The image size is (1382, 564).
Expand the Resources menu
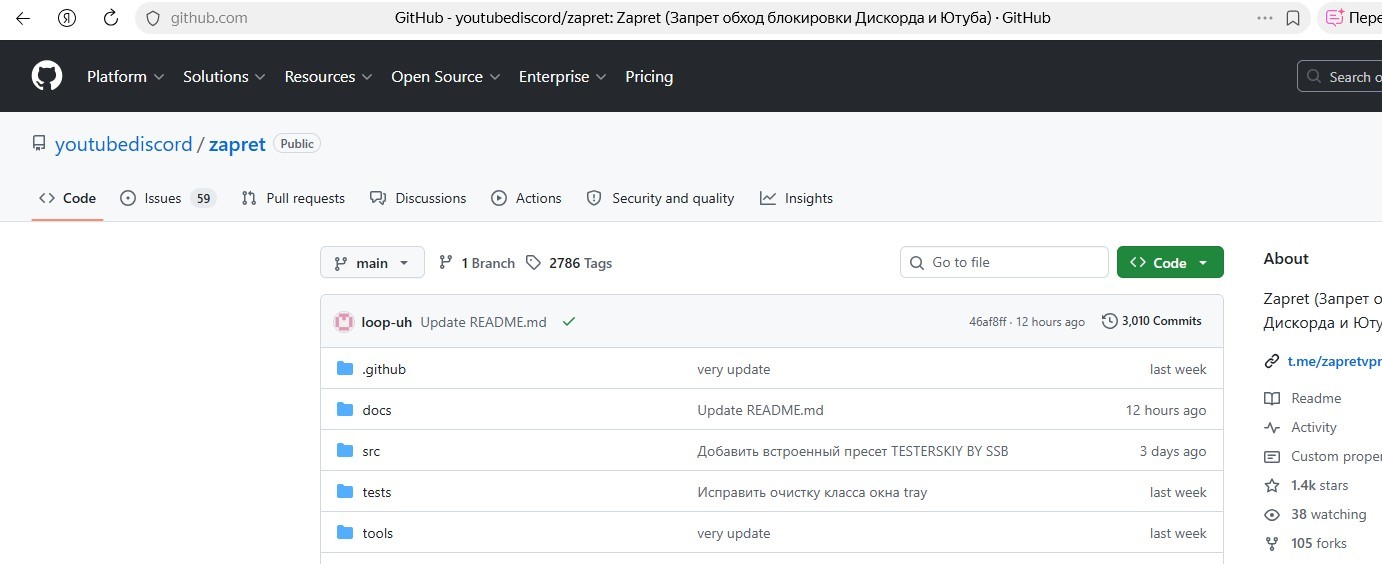pyautogui.click(x=328, y=77)
